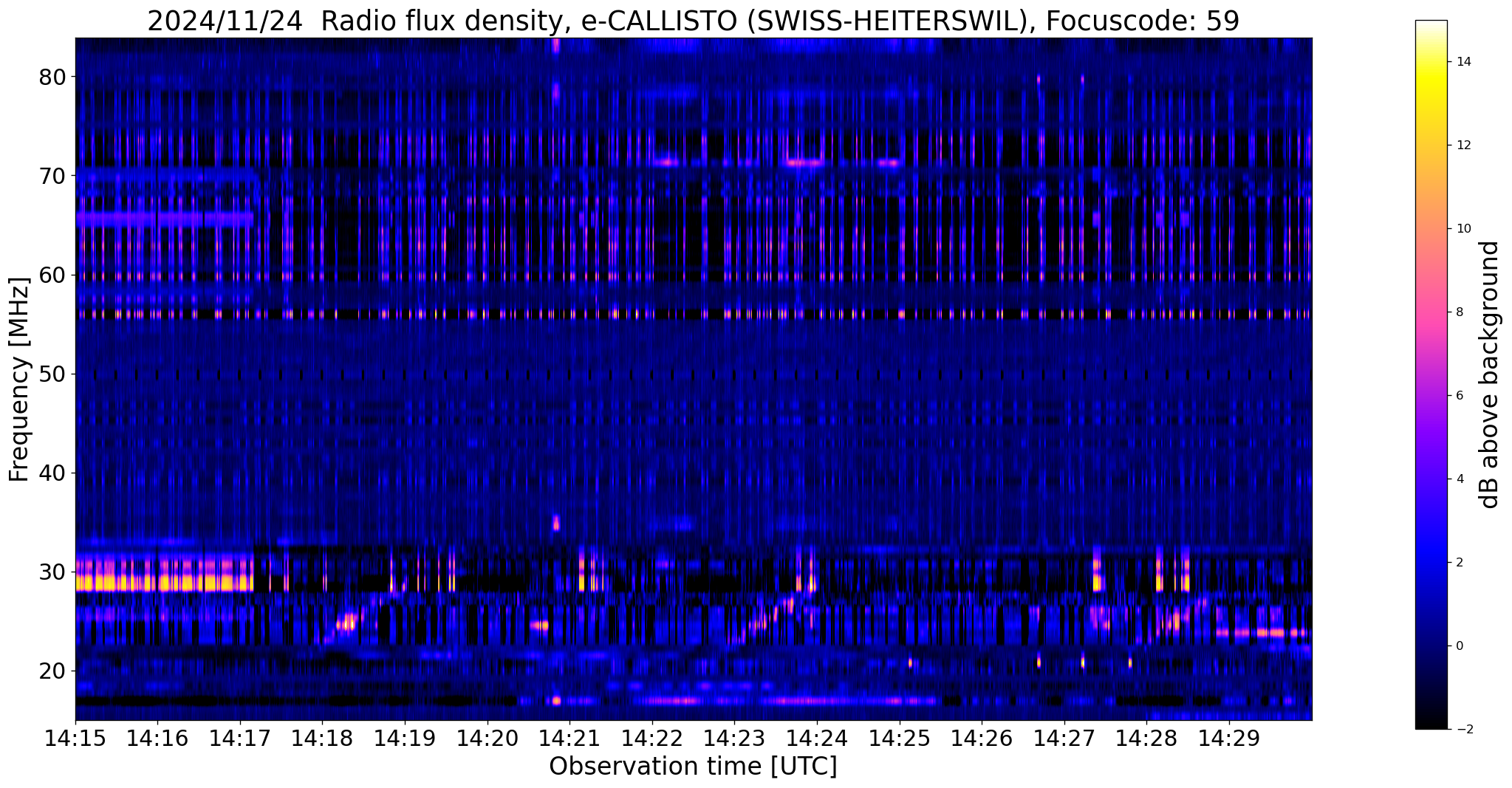Click the colorbar tick value 10

pyautogui.click(x=1462, y=229)
